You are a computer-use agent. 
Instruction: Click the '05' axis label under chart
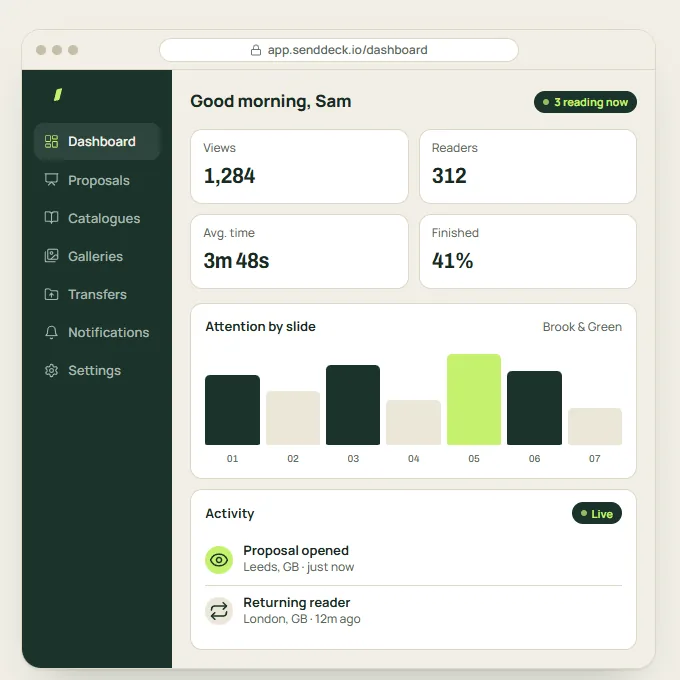[x=474, y=458]
